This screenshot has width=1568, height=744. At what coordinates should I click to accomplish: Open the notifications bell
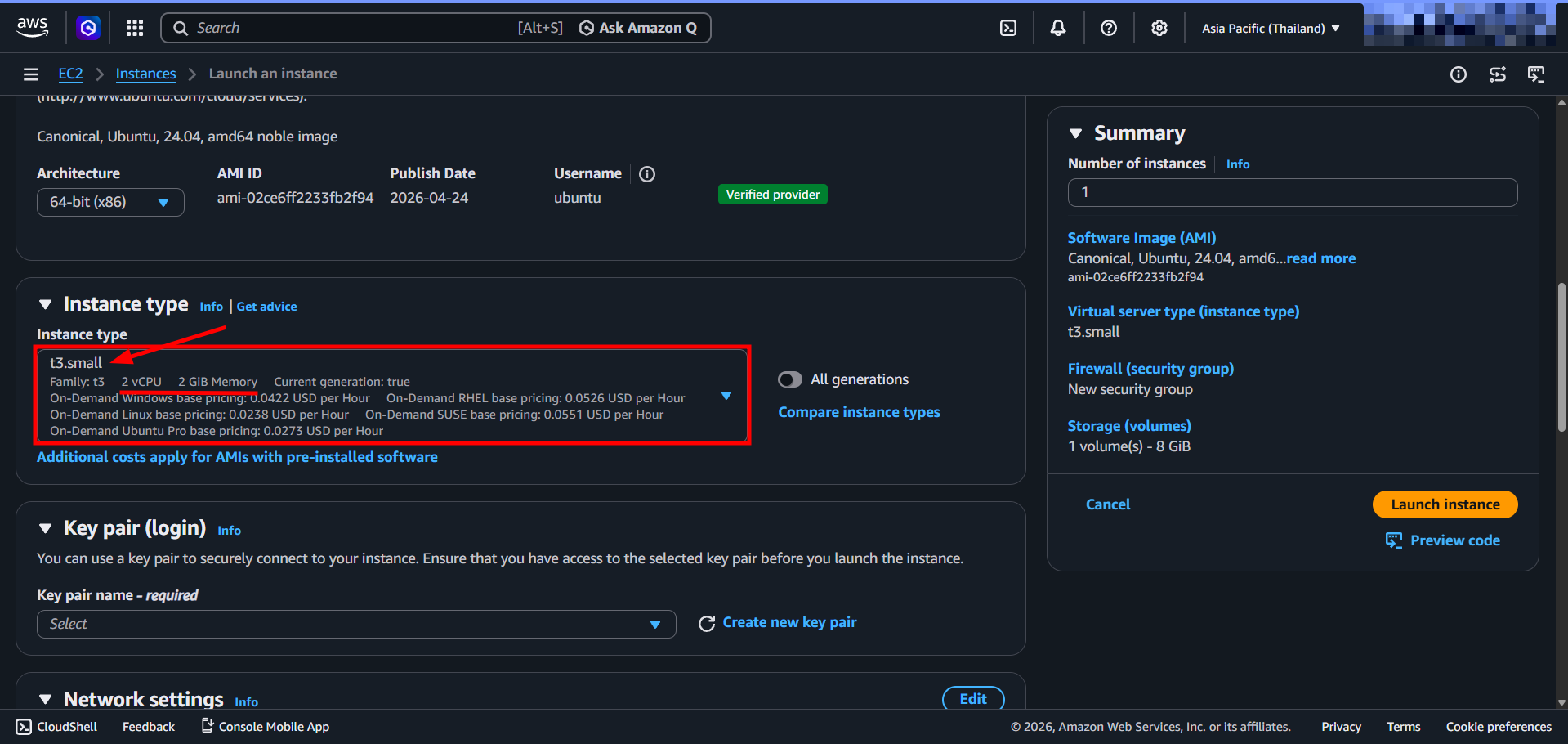1058,28
